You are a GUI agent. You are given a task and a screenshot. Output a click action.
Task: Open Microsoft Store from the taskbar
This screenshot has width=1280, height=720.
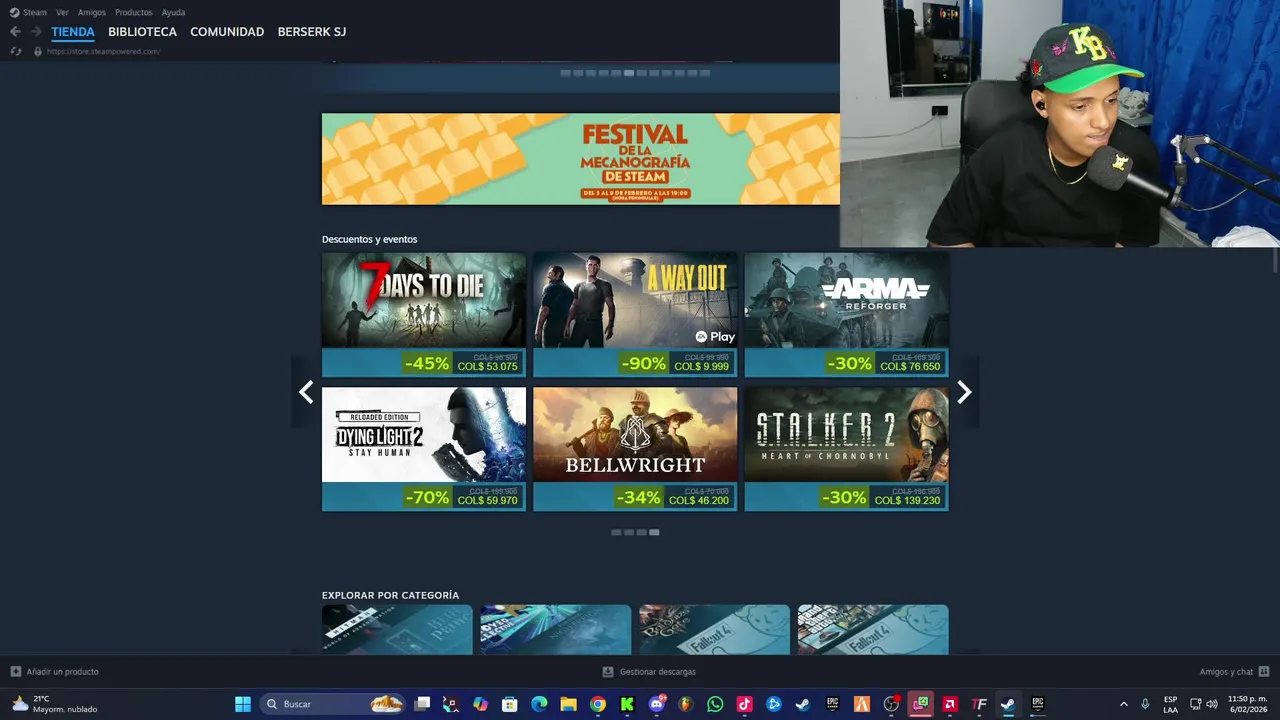click(510, 704)
